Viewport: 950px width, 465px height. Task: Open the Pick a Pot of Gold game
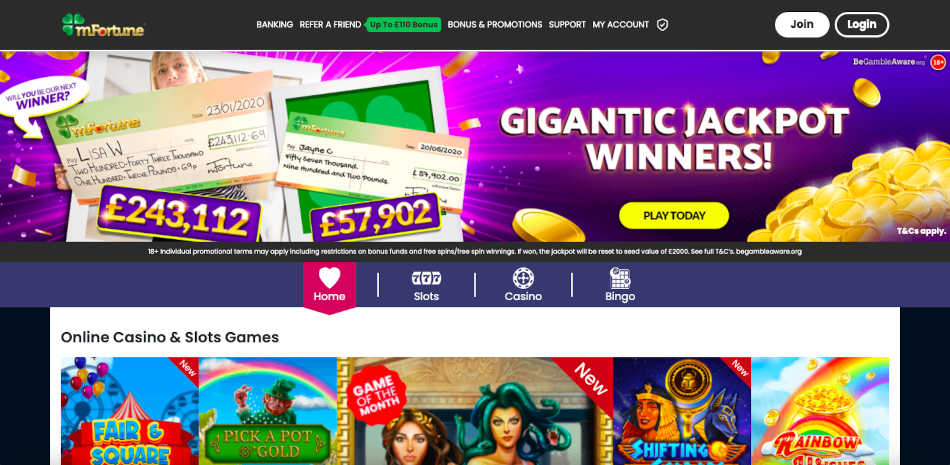268,411
